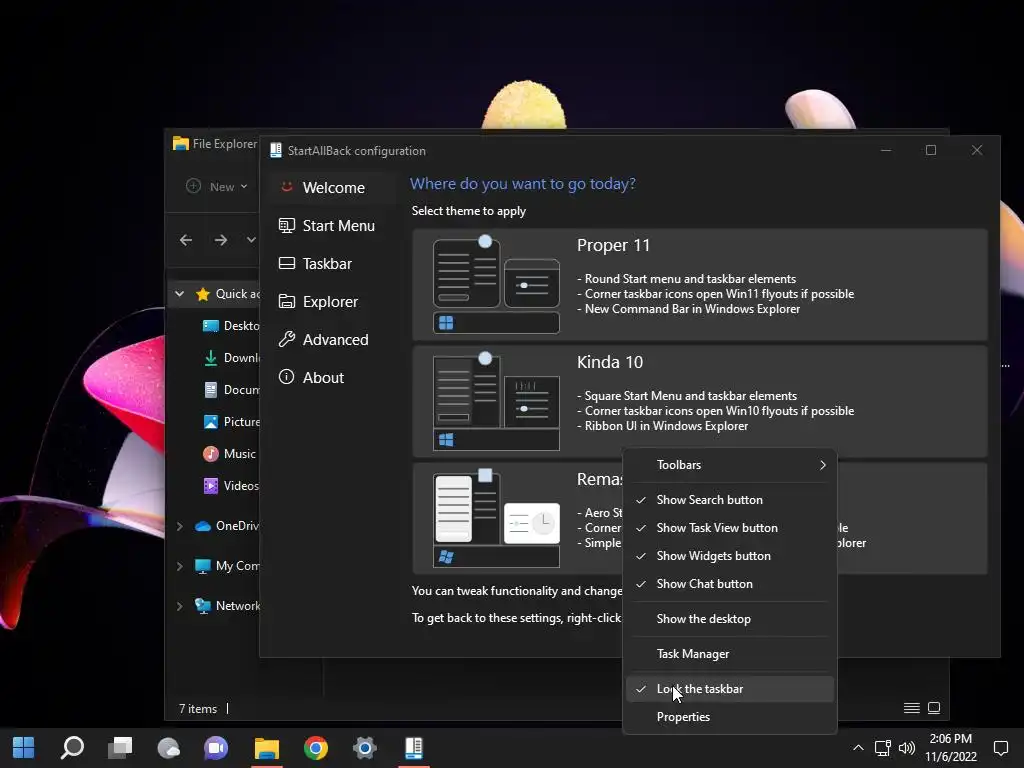Select the Kinda 10 theme preview thumbnail
1024x768 pixels.
496,402
